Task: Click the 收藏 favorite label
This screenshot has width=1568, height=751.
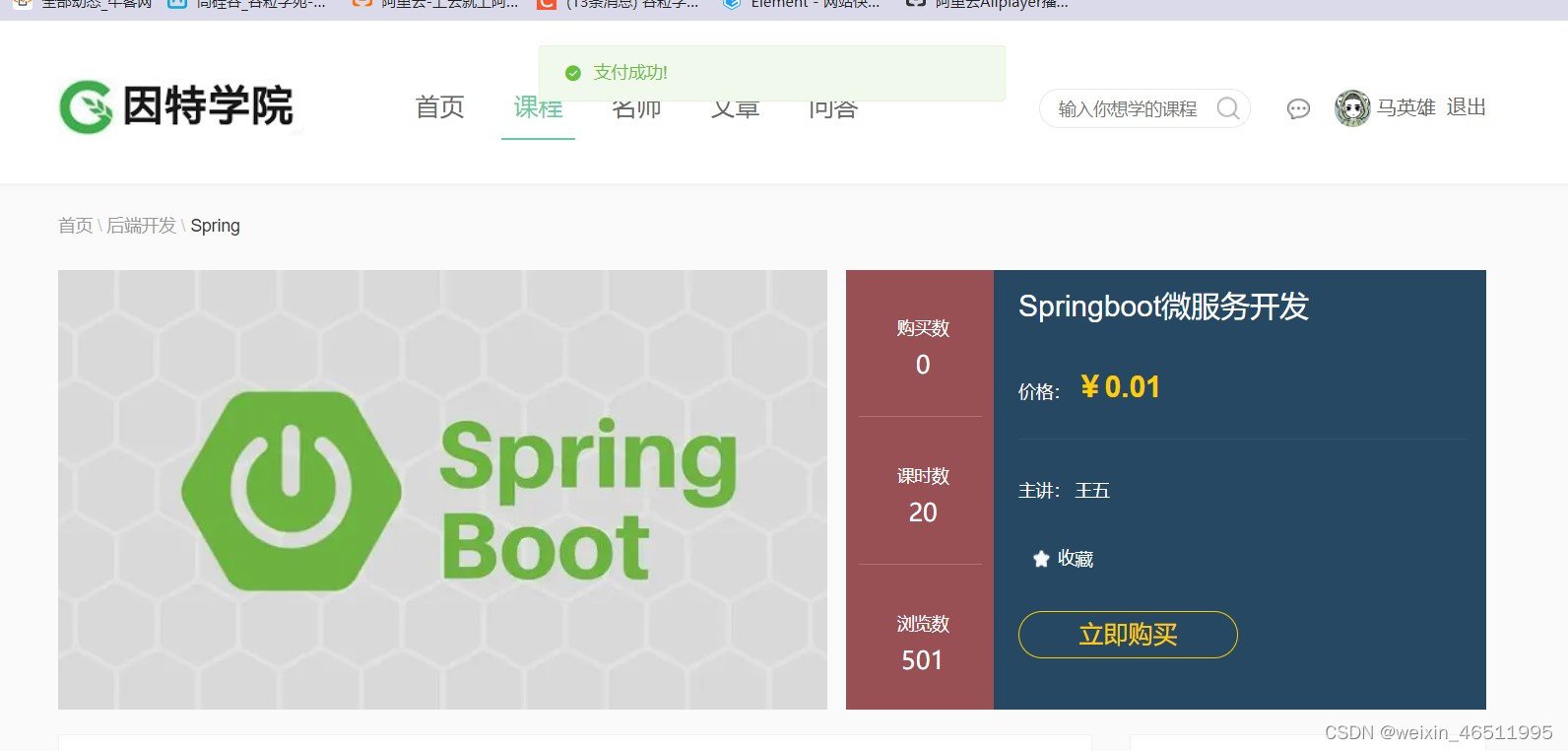Action: 1076,559
